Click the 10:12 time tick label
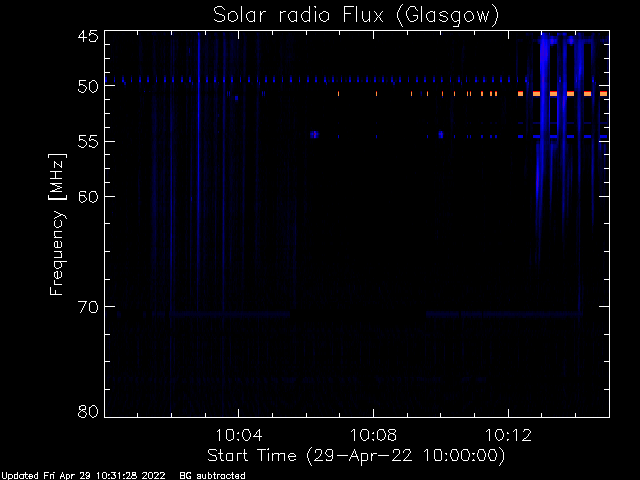 coord(508,435)
